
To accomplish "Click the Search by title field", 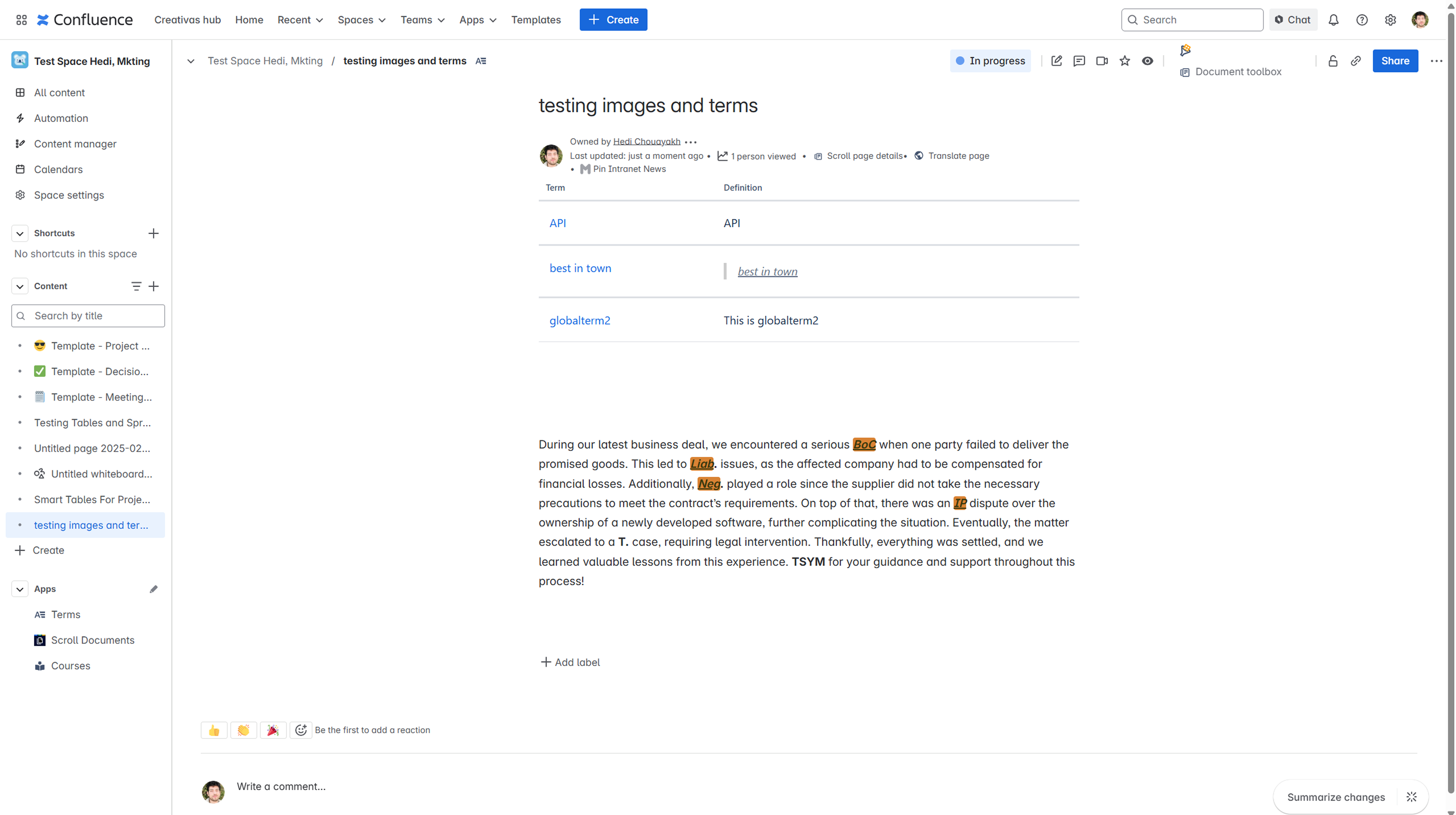I will [x=88, y=316].
